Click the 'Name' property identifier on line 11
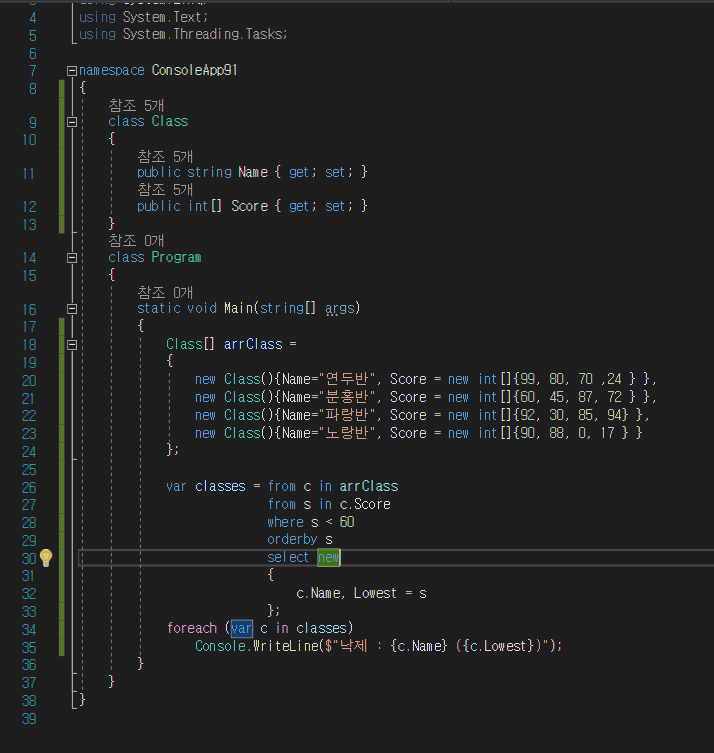This screenshot has width=714, height=753. pos(253,172)
